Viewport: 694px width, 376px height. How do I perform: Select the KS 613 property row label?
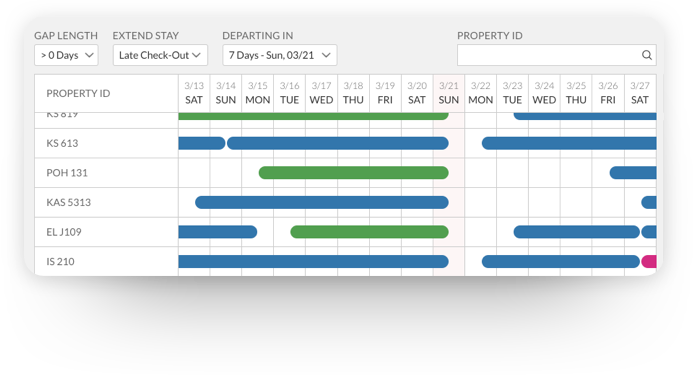[x=62, y=143]
